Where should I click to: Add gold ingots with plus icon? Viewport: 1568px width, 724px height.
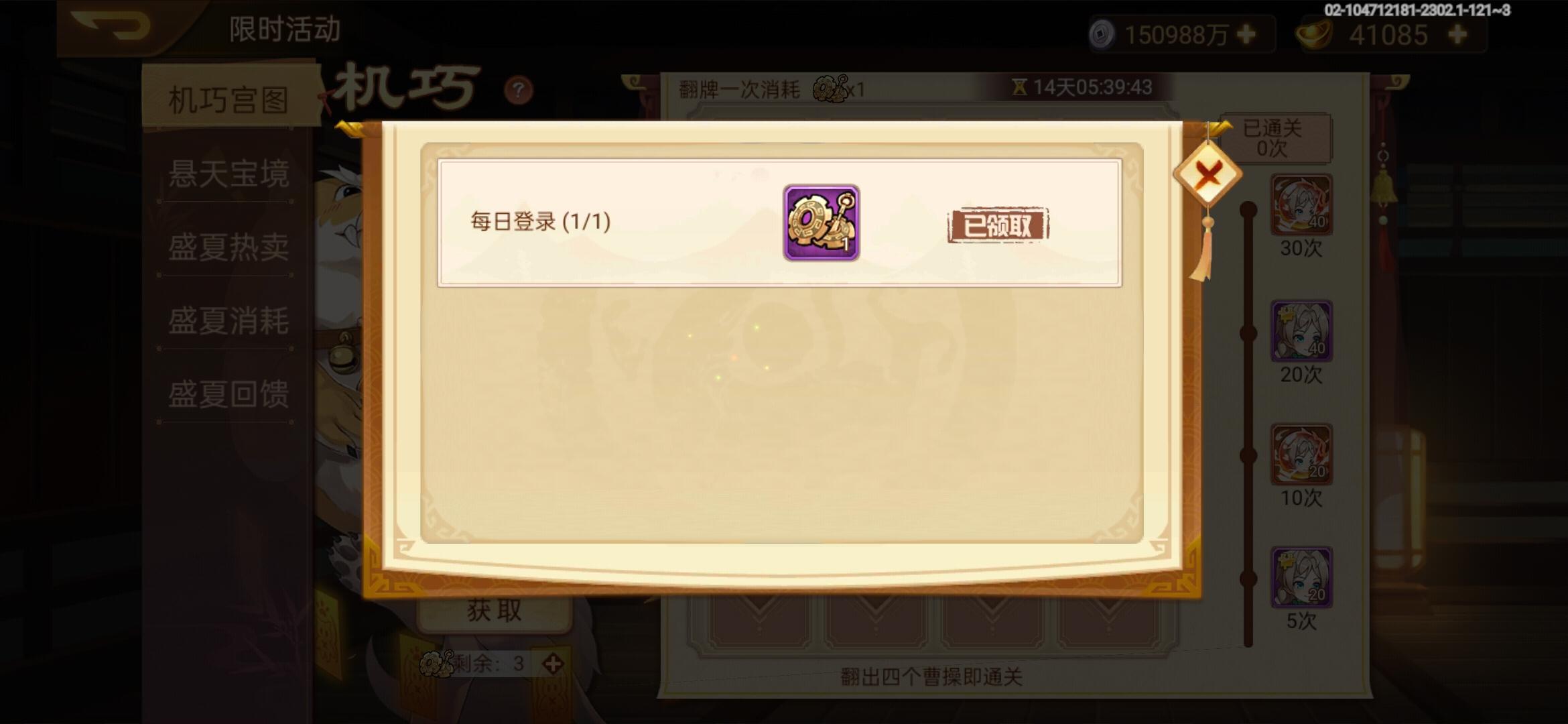coord(1457,34)
